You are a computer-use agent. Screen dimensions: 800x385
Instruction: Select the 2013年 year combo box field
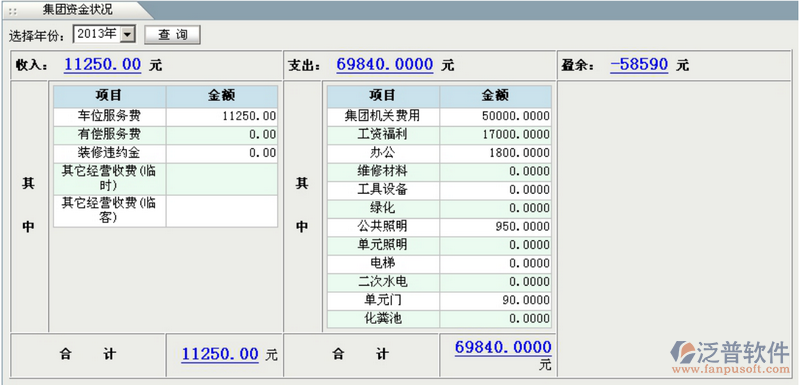tap(104, 35)
